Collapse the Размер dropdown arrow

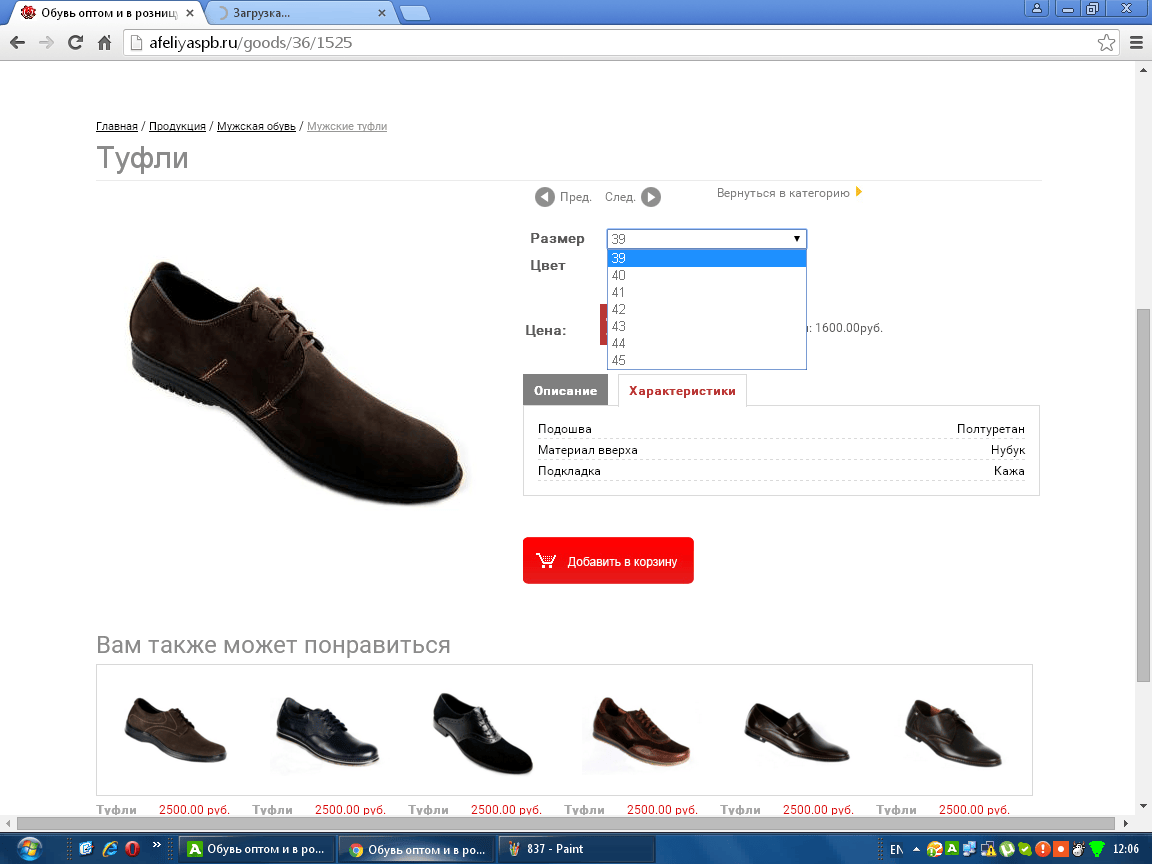coord(797,239)
